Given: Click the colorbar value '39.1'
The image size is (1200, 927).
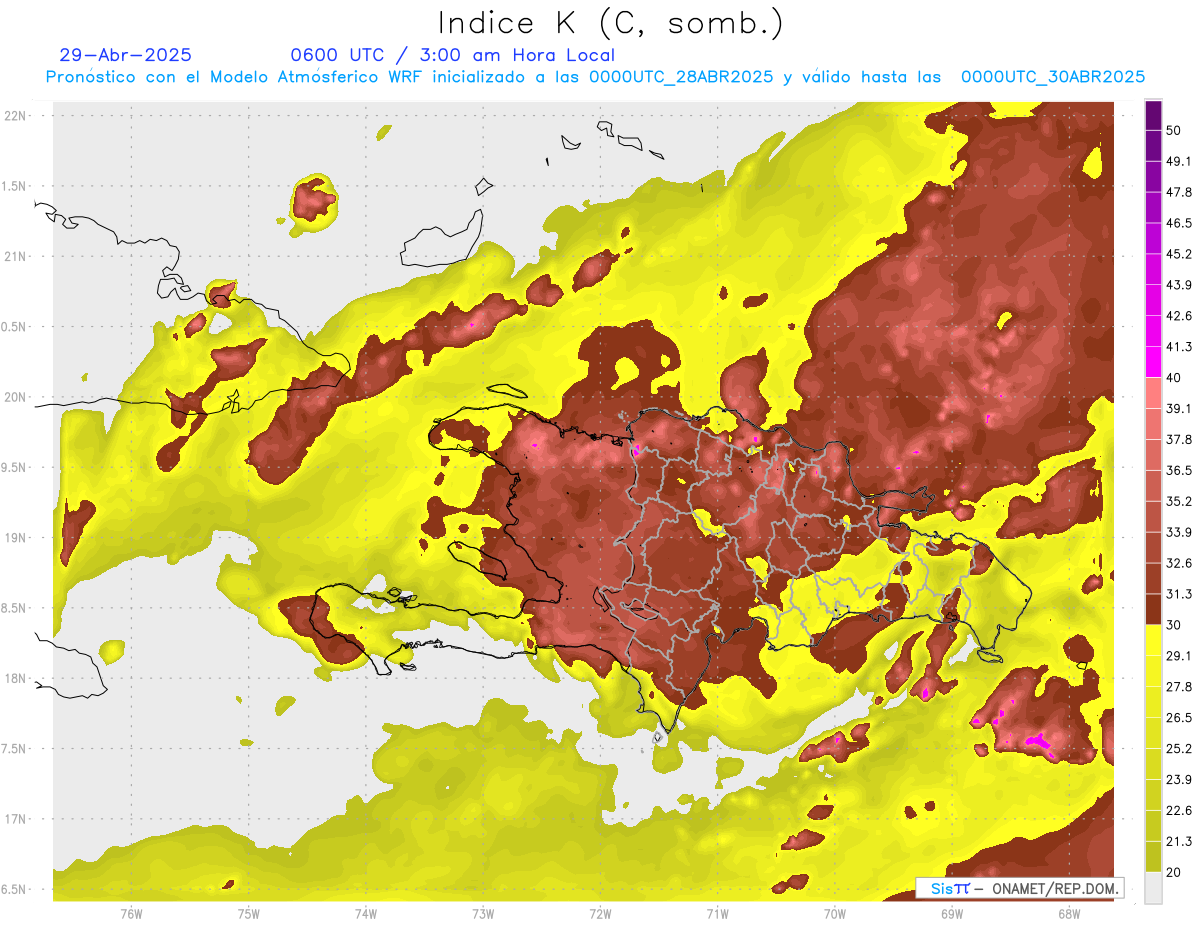Looking at the screenshot, I should [1179, 408].
